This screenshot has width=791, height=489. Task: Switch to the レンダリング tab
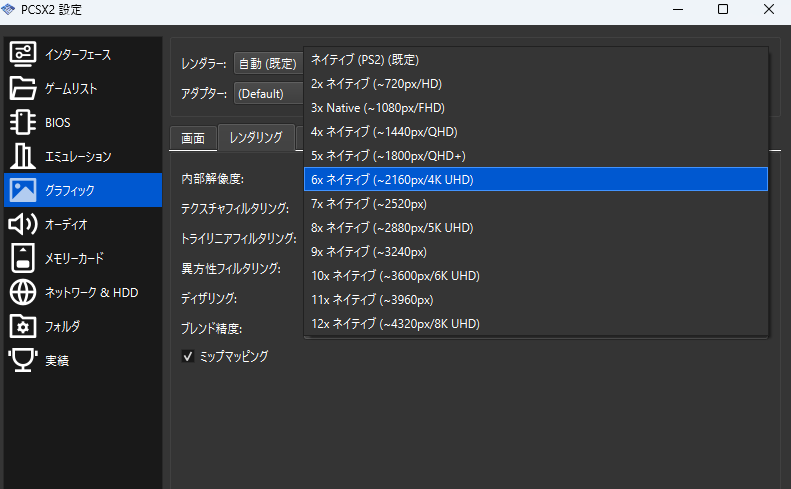click(x=256, y=137)
